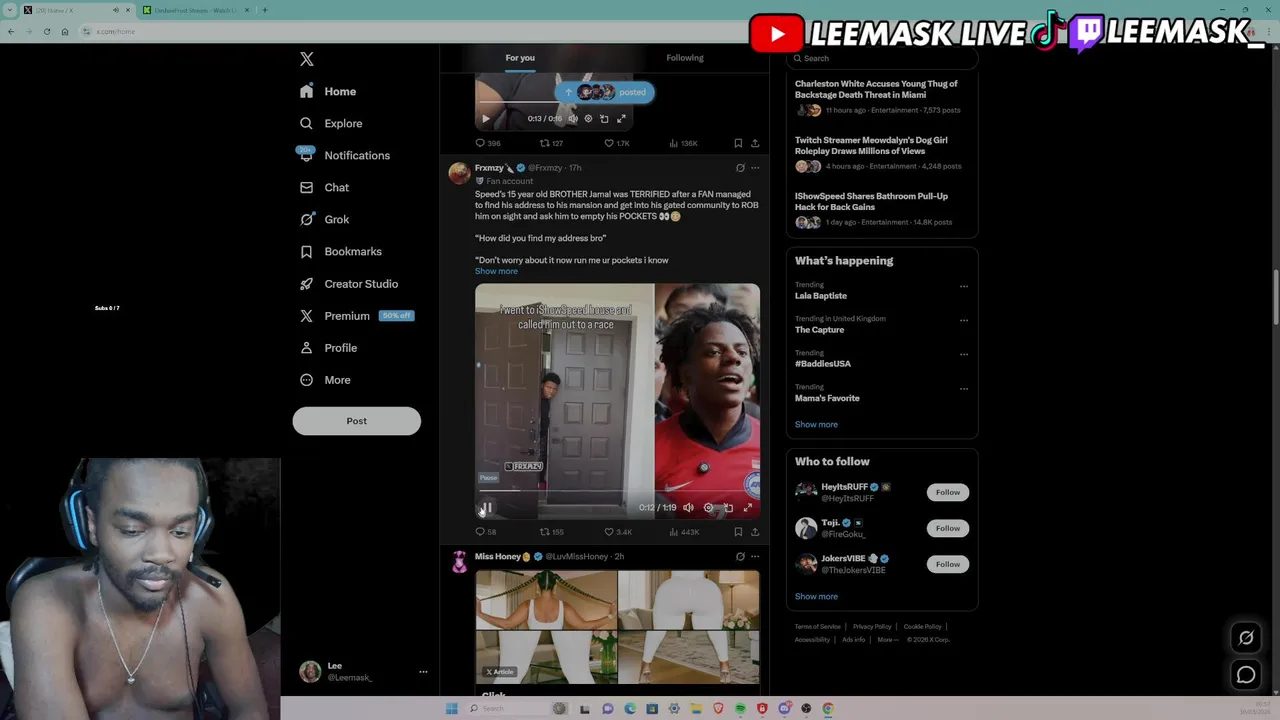Viewport: 1280px width, 720px height.
Task: Follow JokersVIBE
Action: coord(948,564)
